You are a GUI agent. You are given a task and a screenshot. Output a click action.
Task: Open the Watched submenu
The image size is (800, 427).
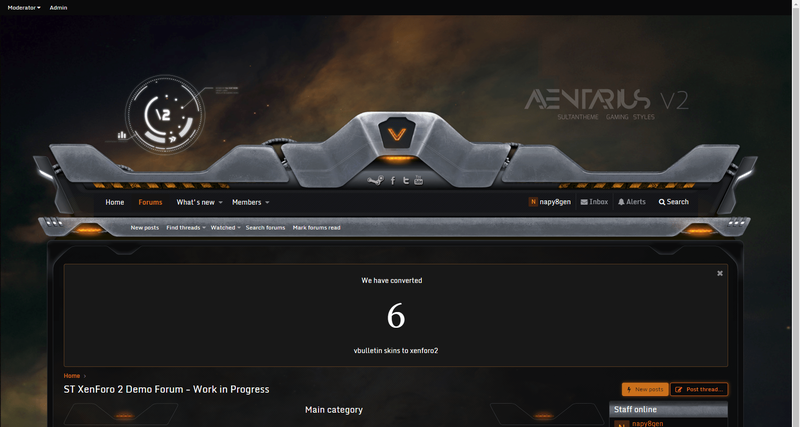[225, 228]
